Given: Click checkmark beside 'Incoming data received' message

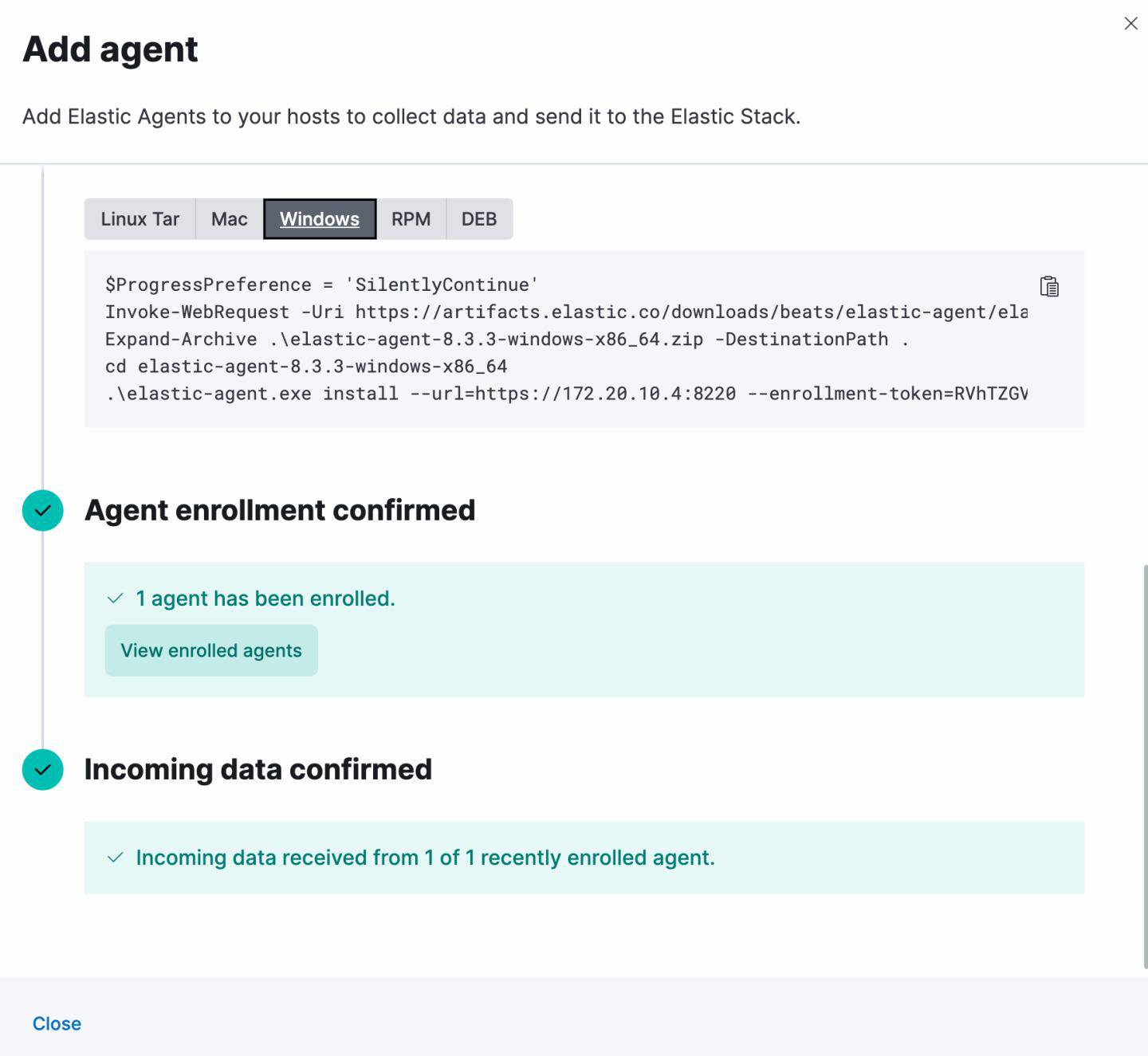Looking at the screenshot, I should (116, 858).
